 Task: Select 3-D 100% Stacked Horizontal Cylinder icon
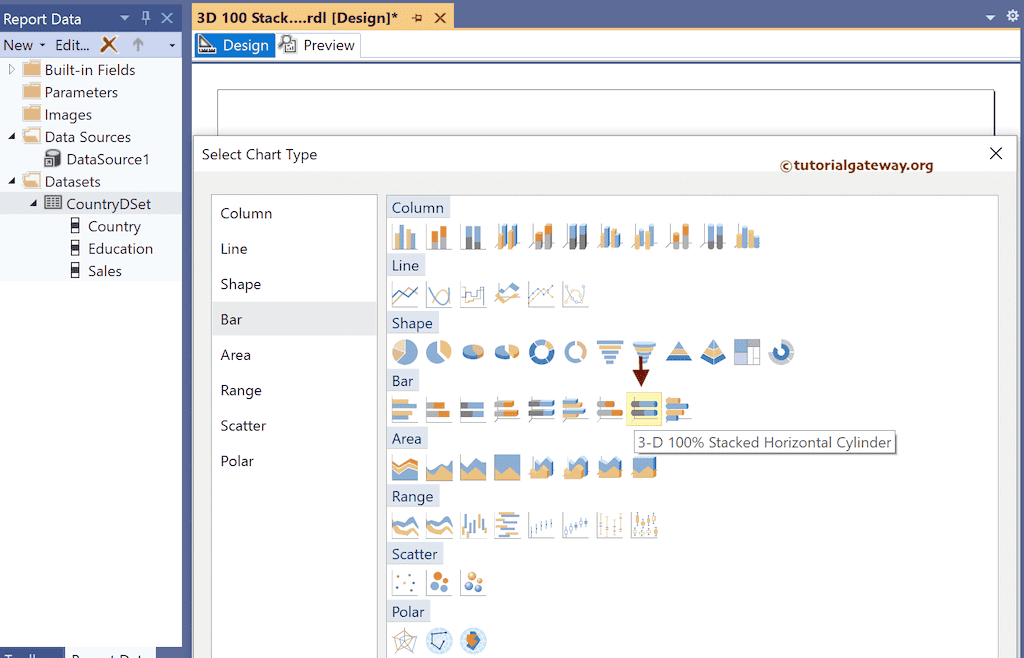[x=644, y=409]
